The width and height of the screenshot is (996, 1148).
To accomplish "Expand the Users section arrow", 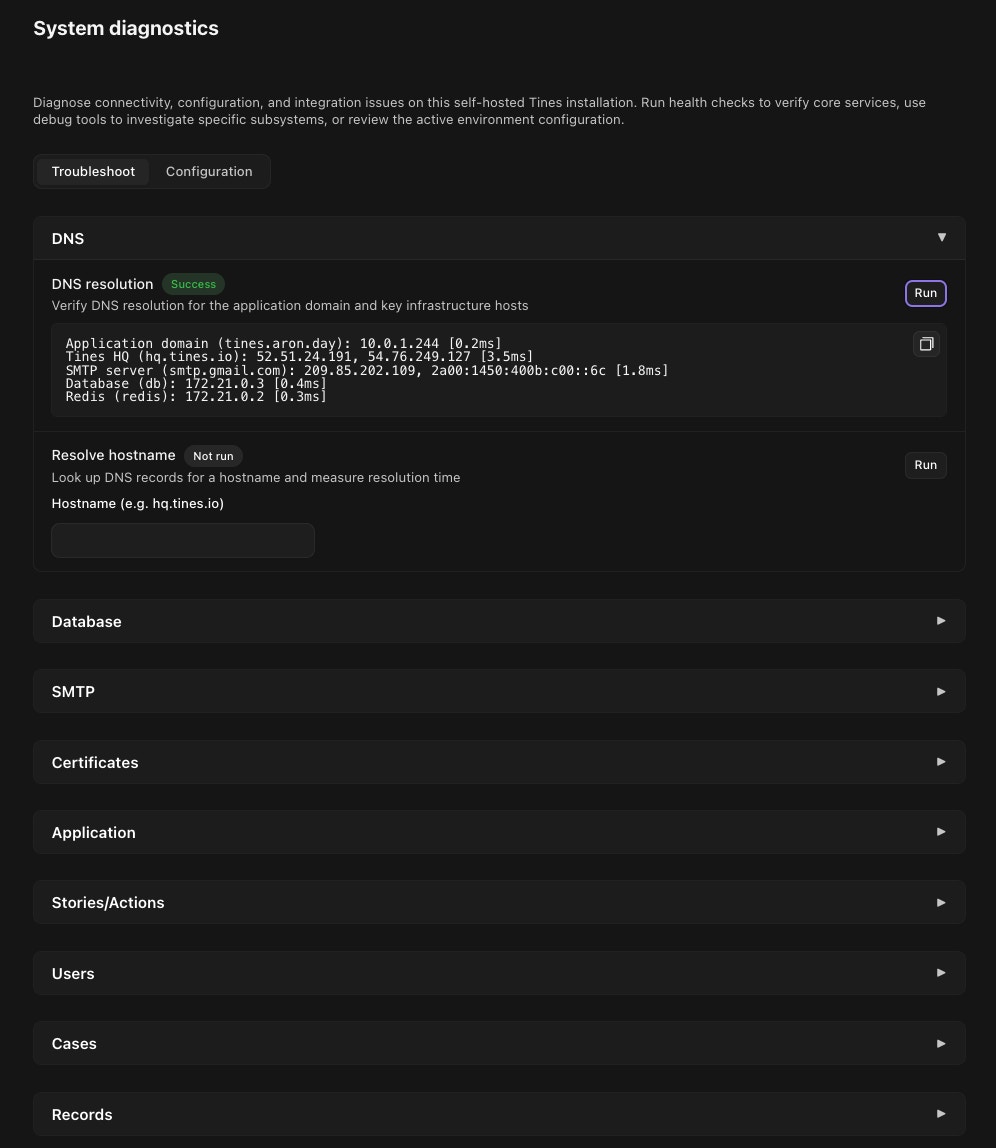I will click(941, 972).
